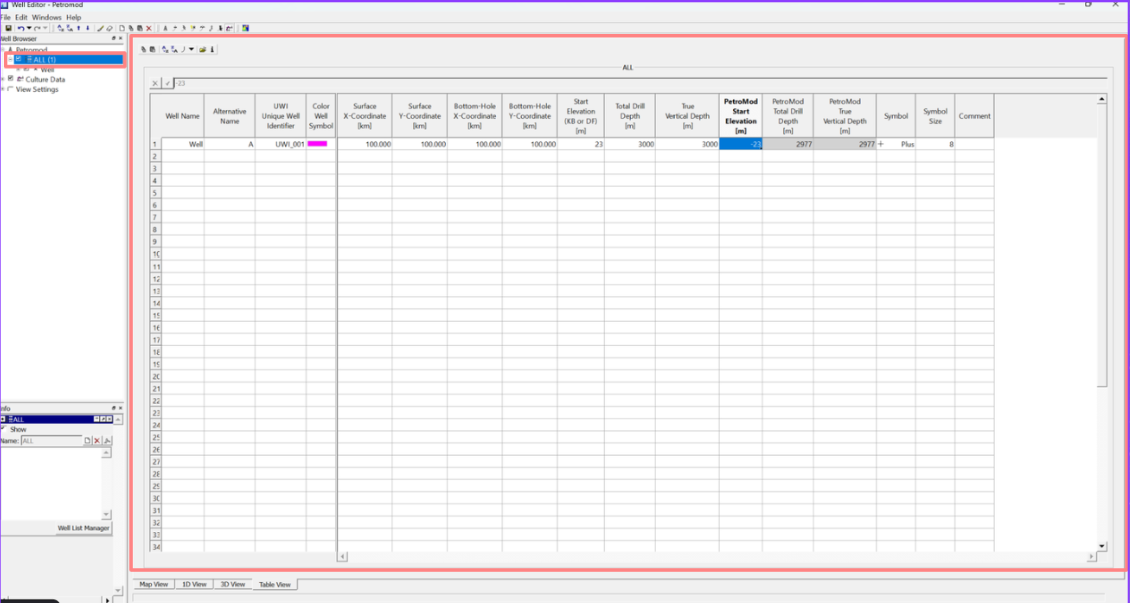Click Total Drill Depth cell showing 3000
Viewport: 1130px width, 603px height.
point(630,144)
